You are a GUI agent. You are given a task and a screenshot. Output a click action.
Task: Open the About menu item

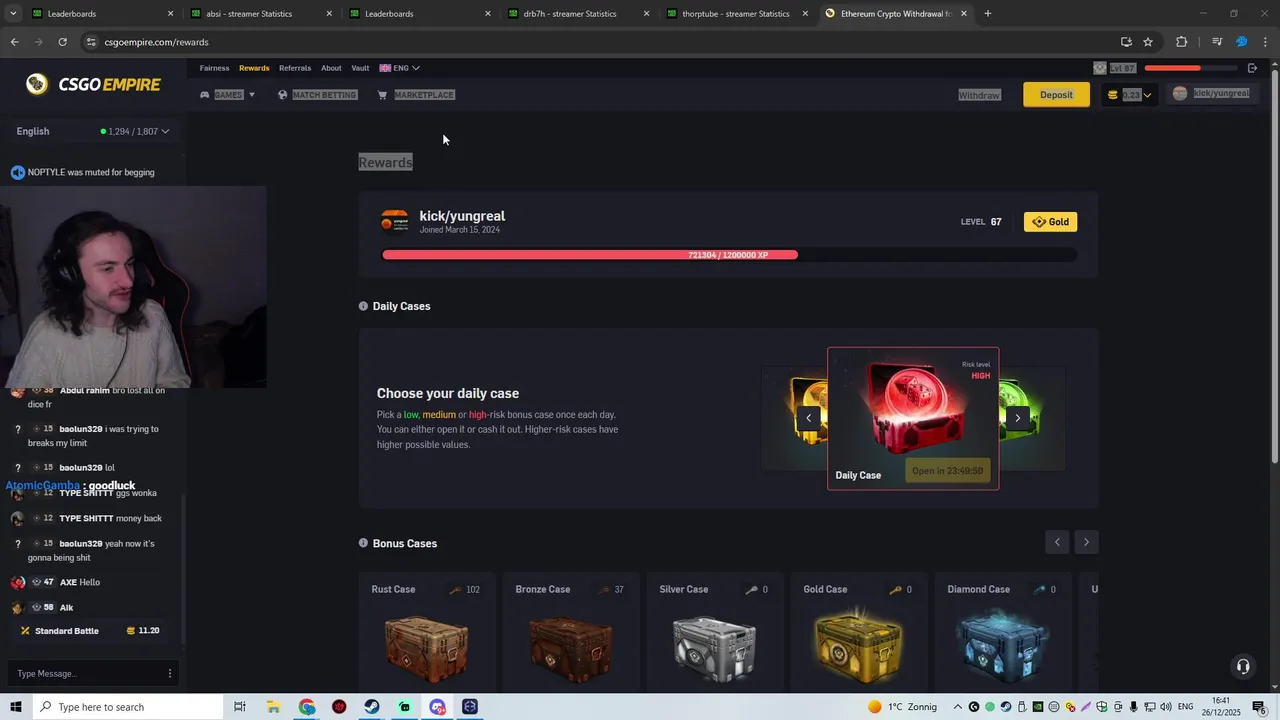click(x=331, y=68)
